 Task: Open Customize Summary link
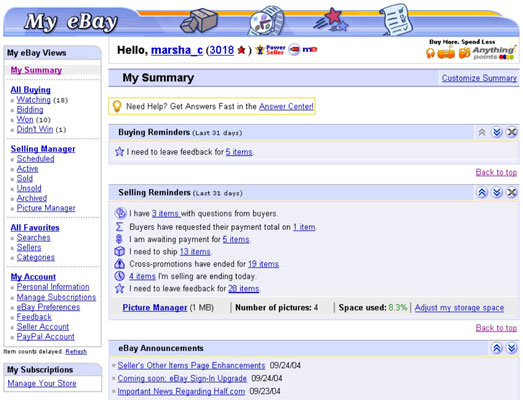pos(479,78)
